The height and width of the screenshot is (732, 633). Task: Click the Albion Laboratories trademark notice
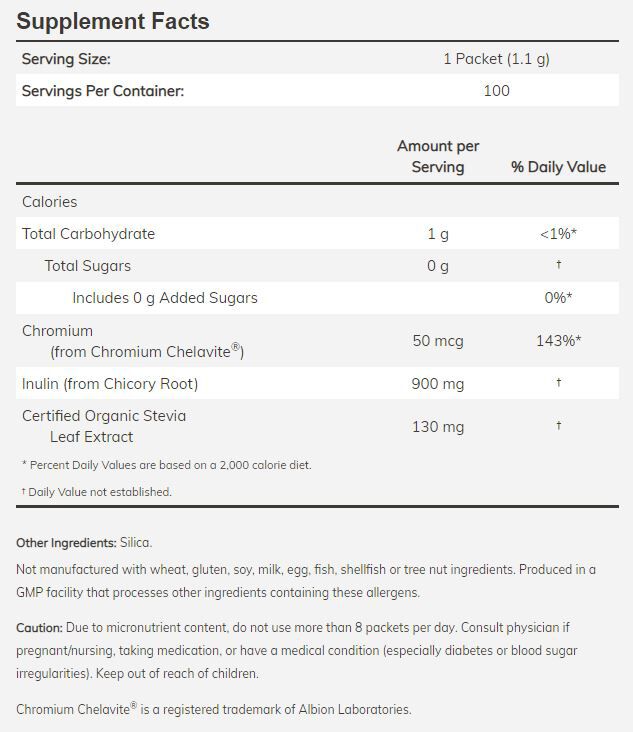pos(214,710)
